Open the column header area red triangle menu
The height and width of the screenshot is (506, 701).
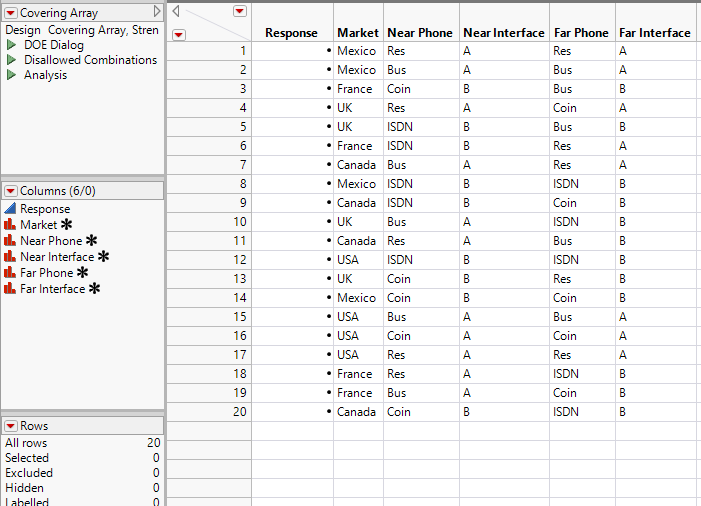239,11
